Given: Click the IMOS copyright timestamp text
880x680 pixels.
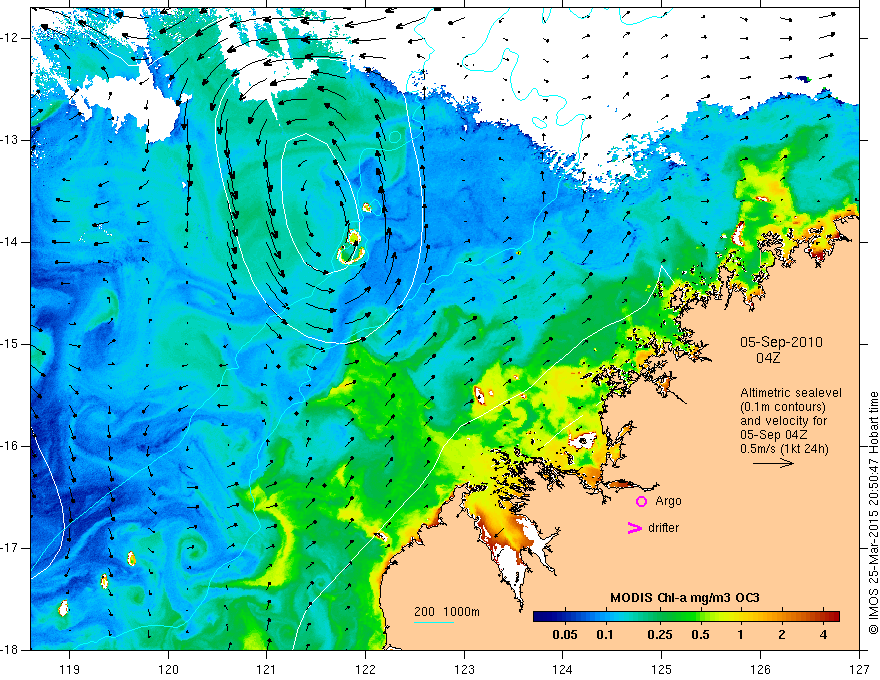Looking at the screenshot, I should [873, 513].
